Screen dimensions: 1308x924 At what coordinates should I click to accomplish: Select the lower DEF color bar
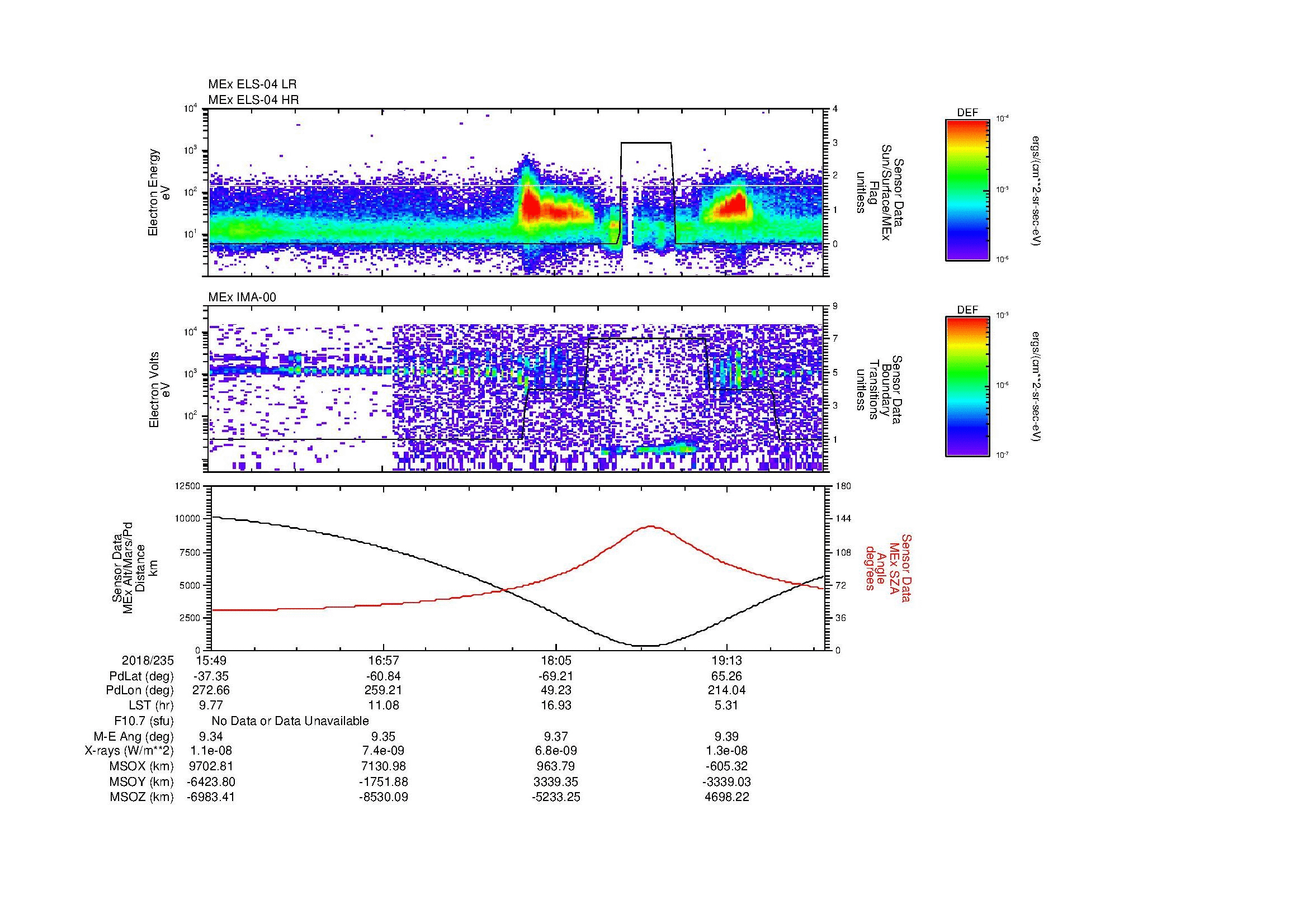[x=967, y=387]
